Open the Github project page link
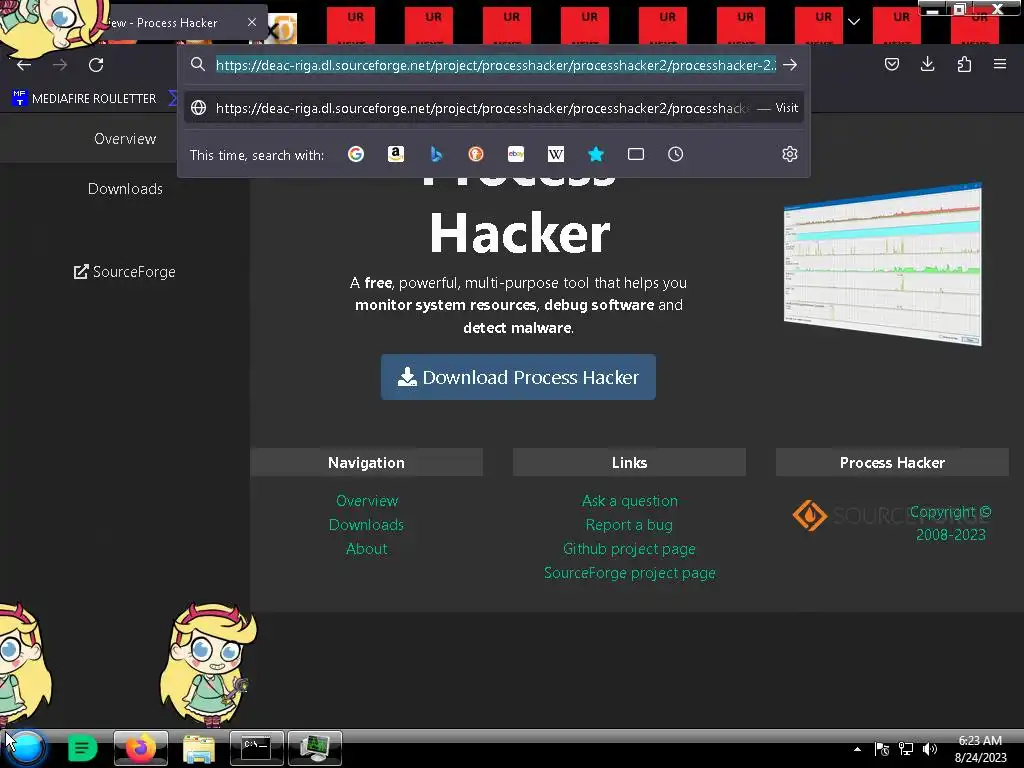The width and height of the screenshot is (1024, 768). [x=629, y=549]
